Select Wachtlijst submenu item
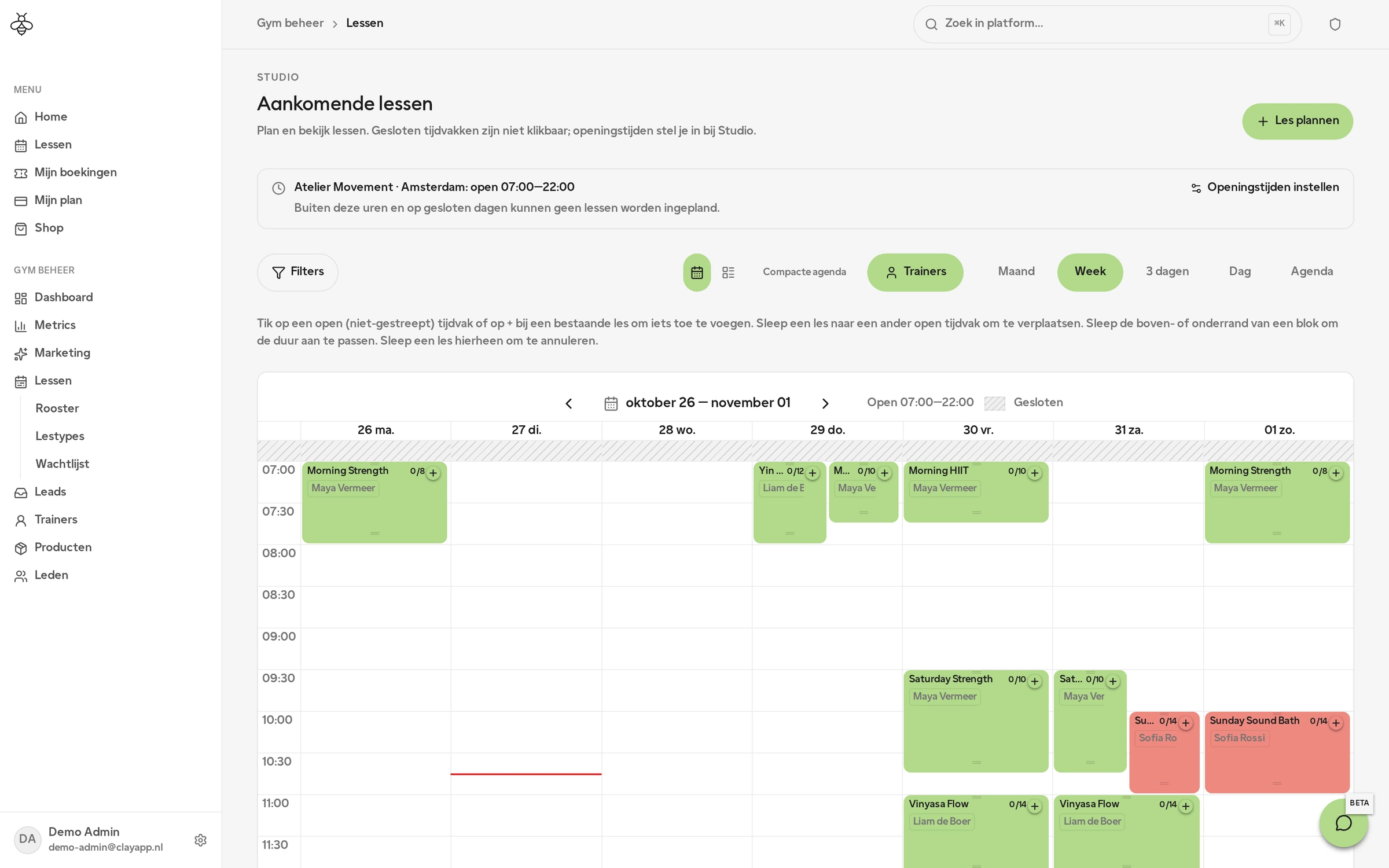The height and width of the screenshot is (868, 1389). 62,464
